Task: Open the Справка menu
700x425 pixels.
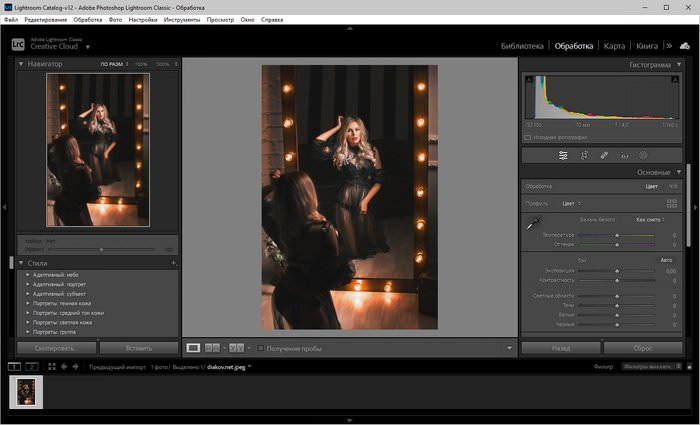Action: [272, 20]
